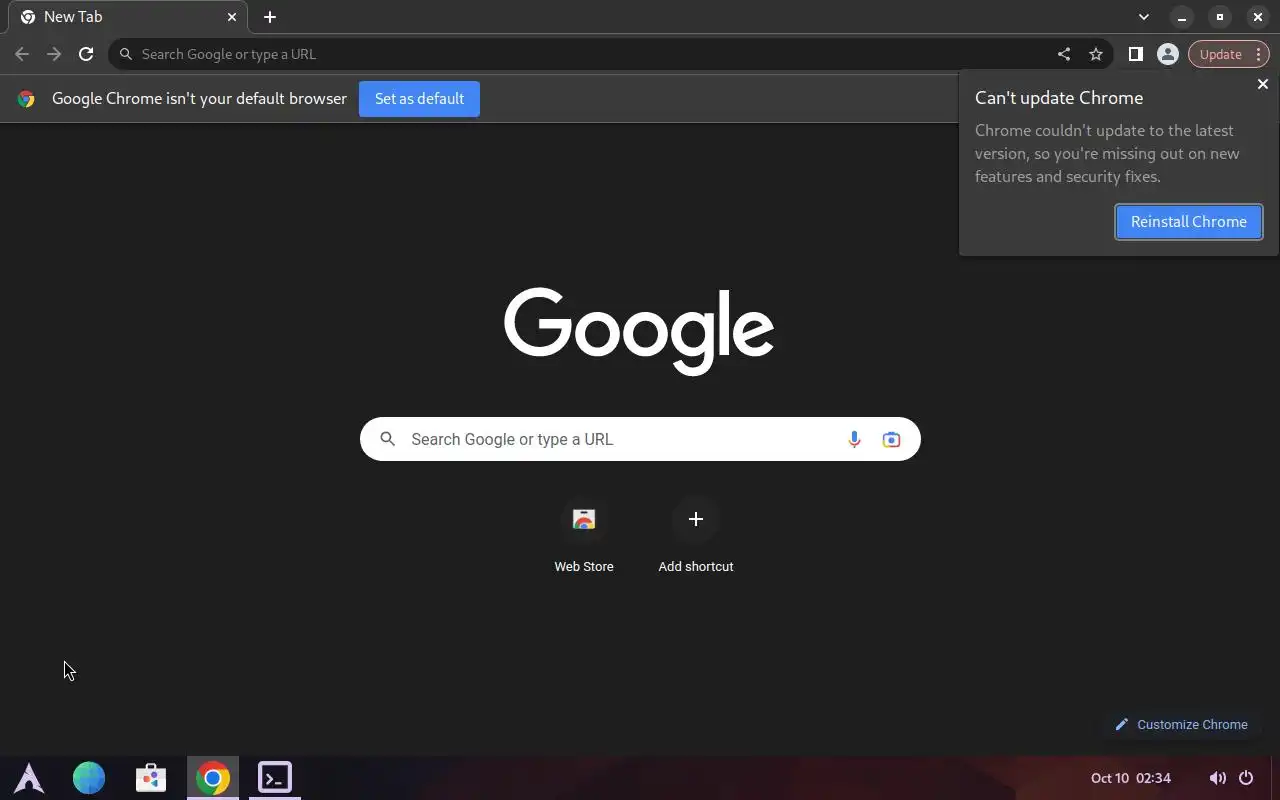1280x800 pixels.
Task: Click the Chrome logo in default browser infobar
Action: pyautogui.click(x=26, y=99)
